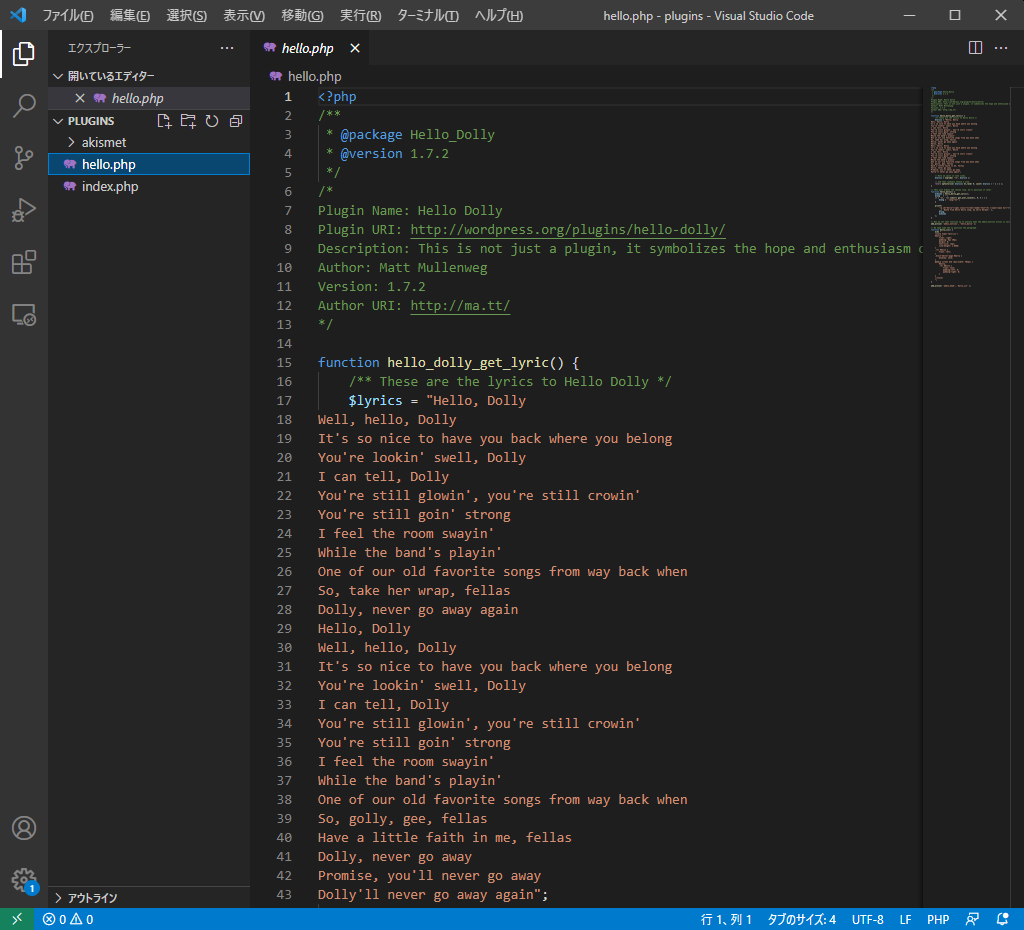Click the Visual Studio Code logo icon

pos(18,15)
